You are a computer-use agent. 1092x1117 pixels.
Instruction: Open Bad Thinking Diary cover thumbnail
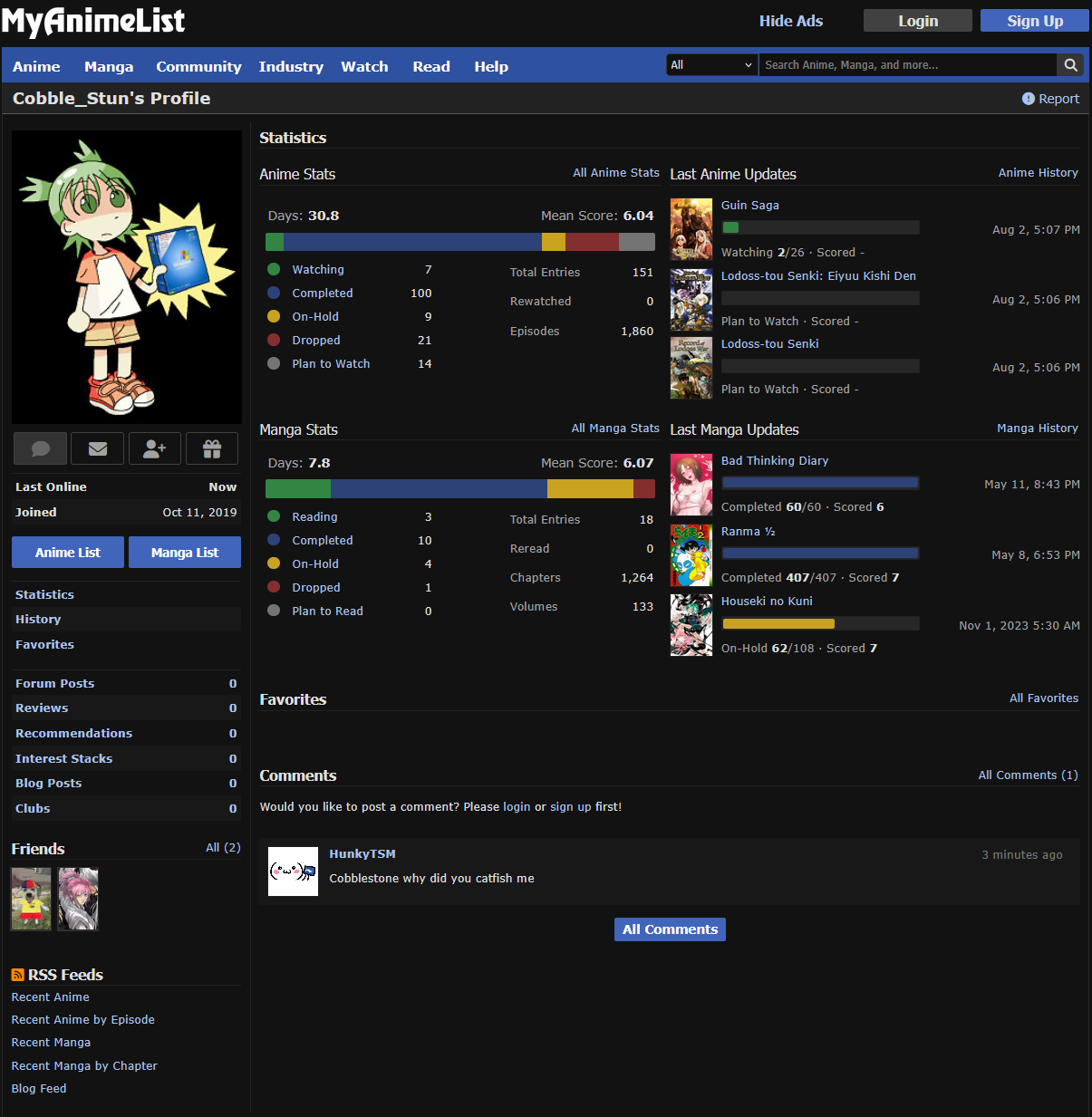tap(691, 486)
